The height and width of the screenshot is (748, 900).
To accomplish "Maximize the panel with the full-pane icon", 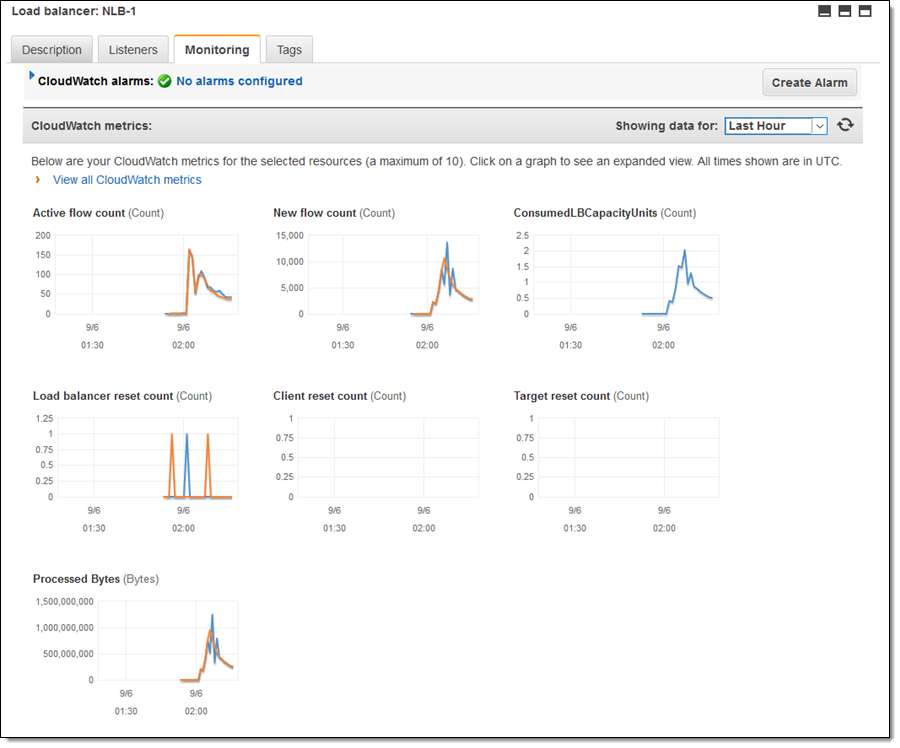I will click(x=865, y=11).
